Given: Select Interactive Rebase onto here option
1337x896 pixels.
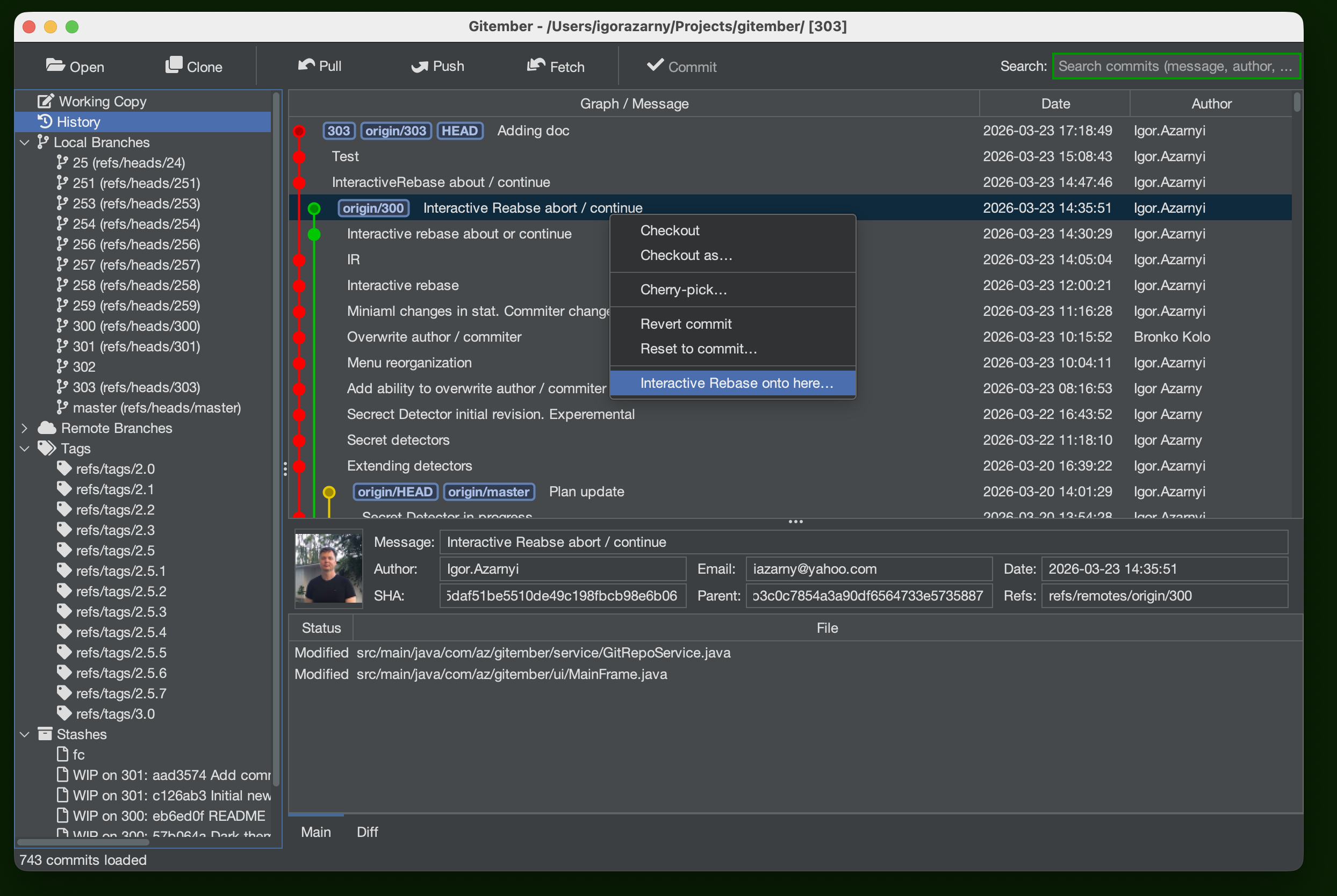Looking at the screenshot, I should pos(736,383).
